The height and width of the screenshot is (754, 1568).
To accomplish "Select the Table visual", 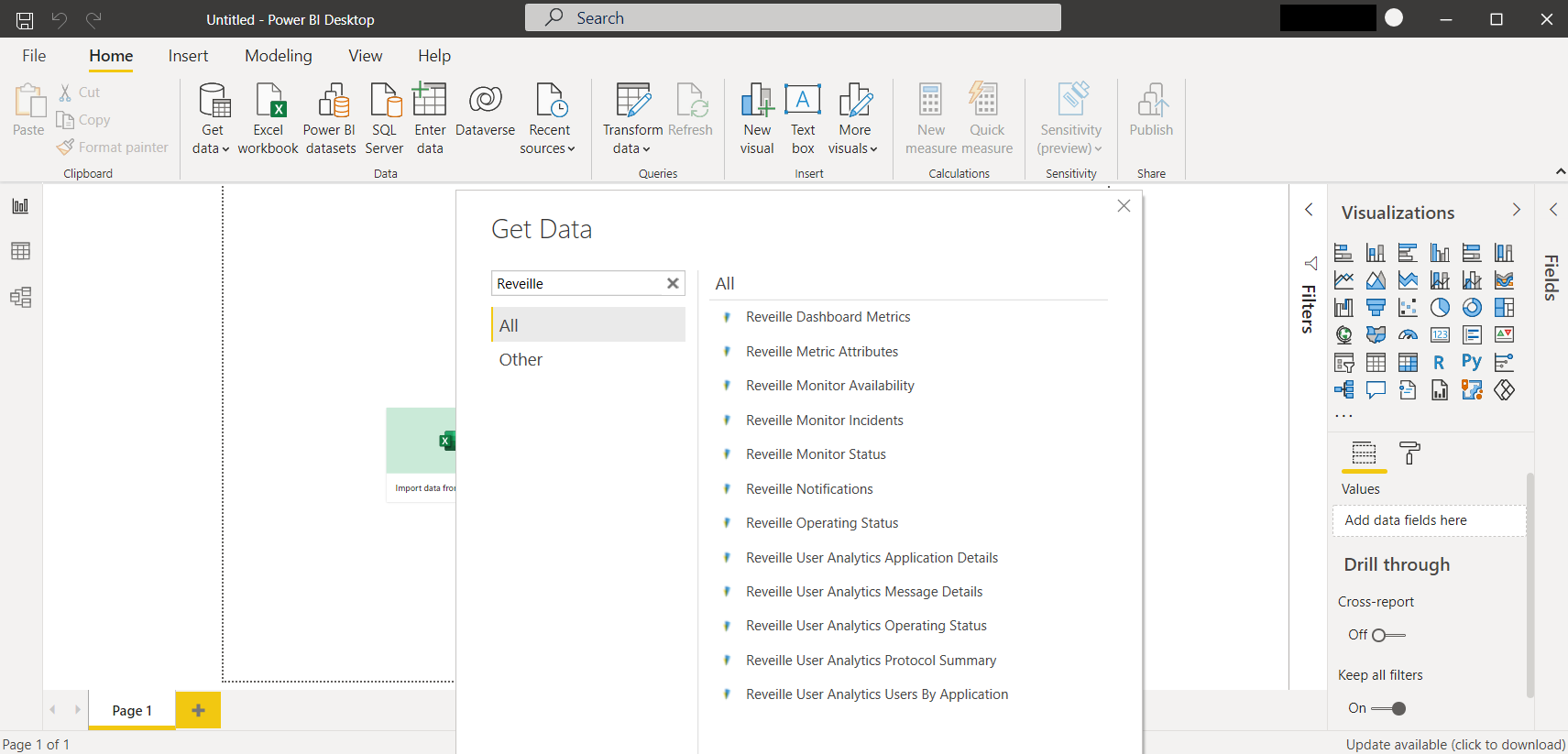I will pyautogui.click(x=1376, y=363).
